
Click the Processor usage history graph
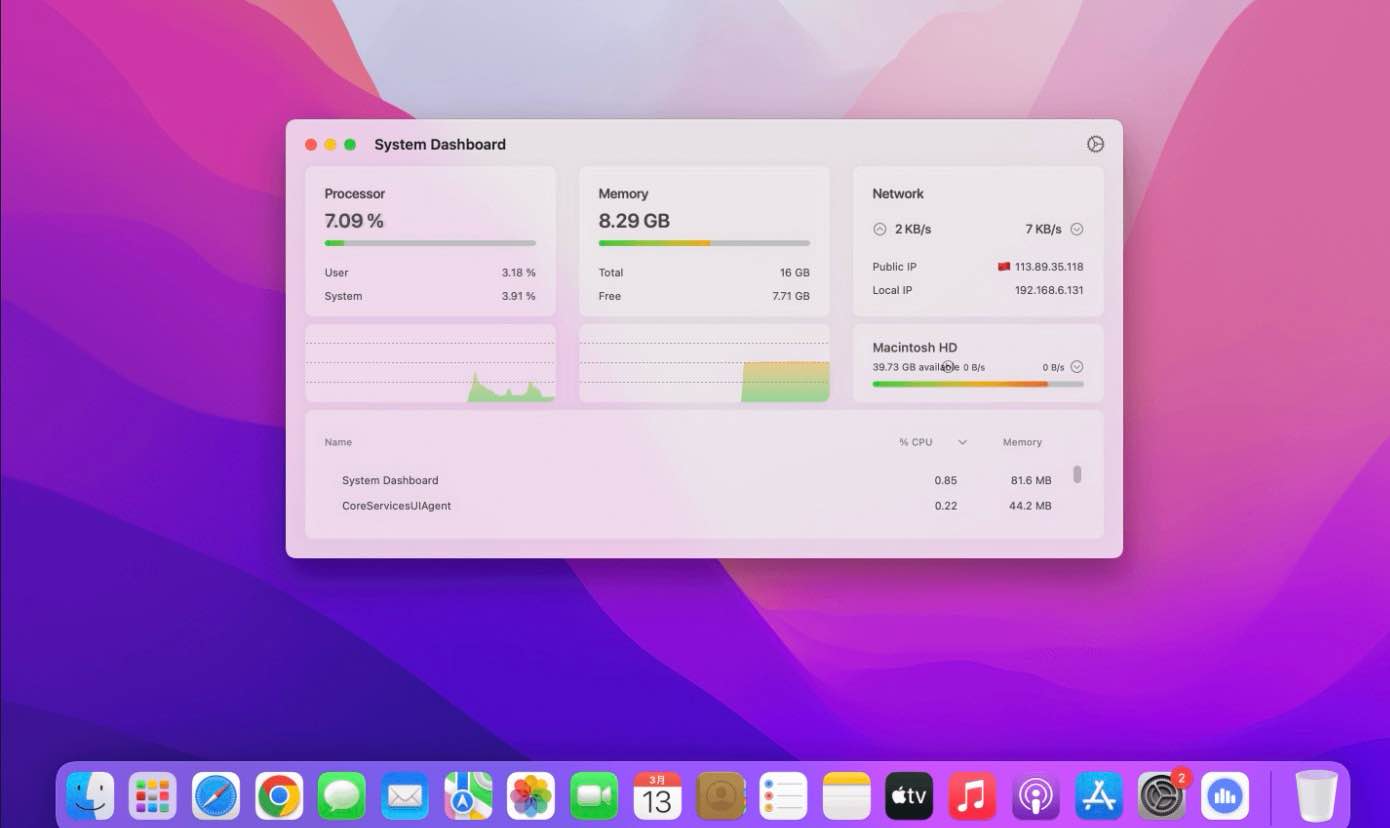click(430, 364)
